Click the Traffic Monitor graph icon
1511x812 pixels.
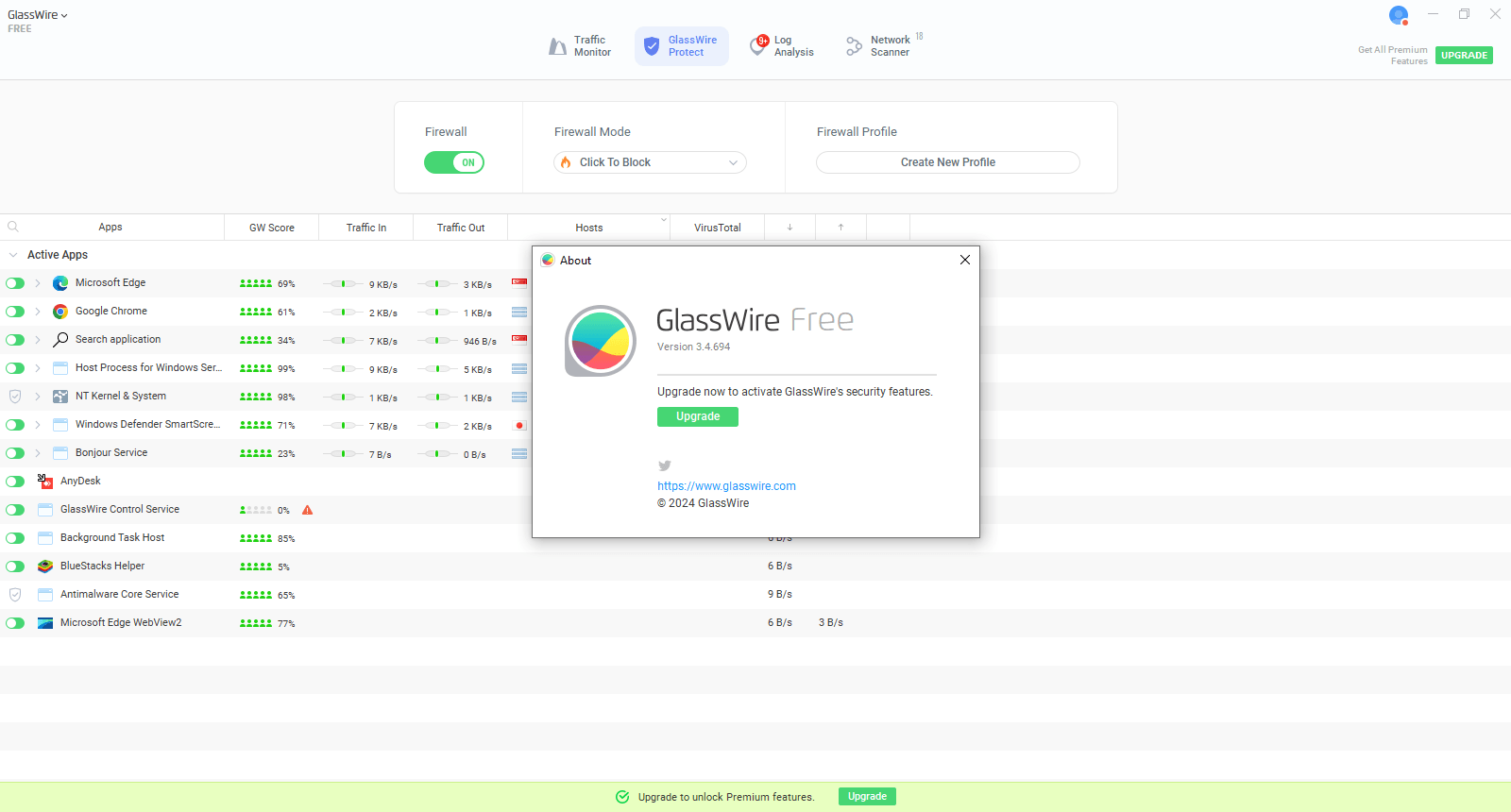point(557,46)
